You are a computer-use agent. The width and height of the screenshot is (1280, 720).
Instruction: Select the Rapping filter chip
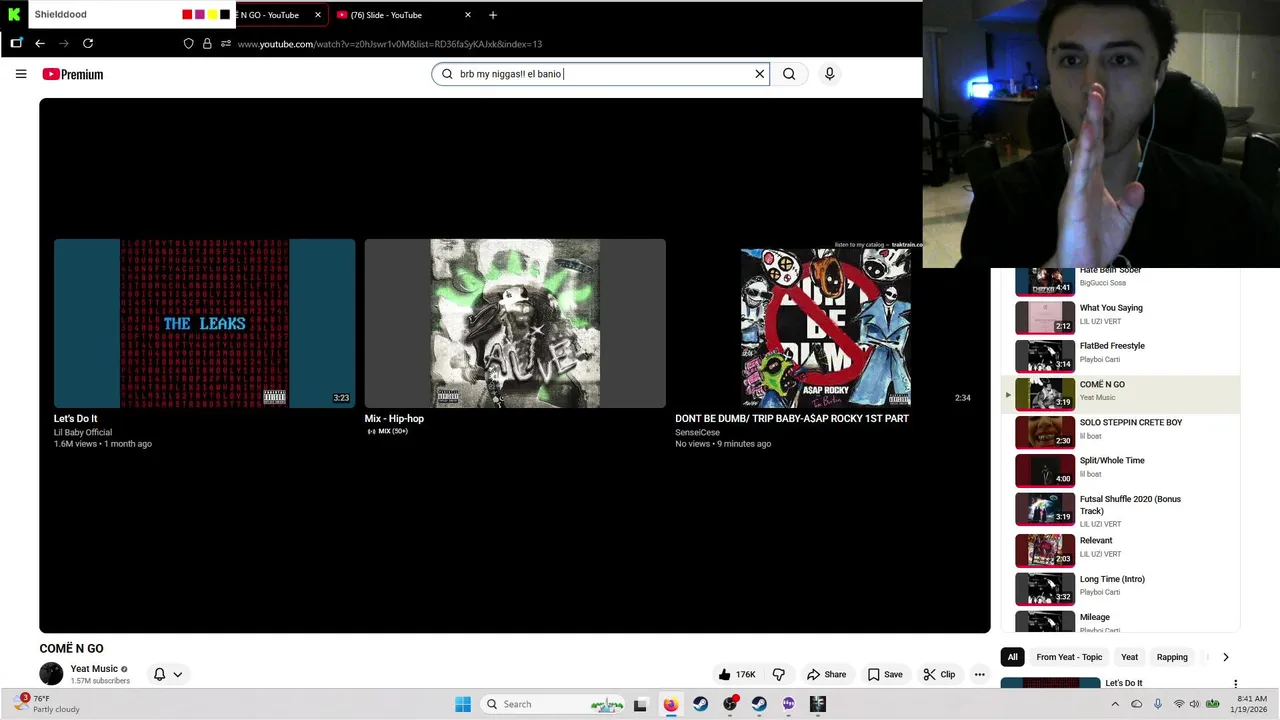pos(1172,657)
